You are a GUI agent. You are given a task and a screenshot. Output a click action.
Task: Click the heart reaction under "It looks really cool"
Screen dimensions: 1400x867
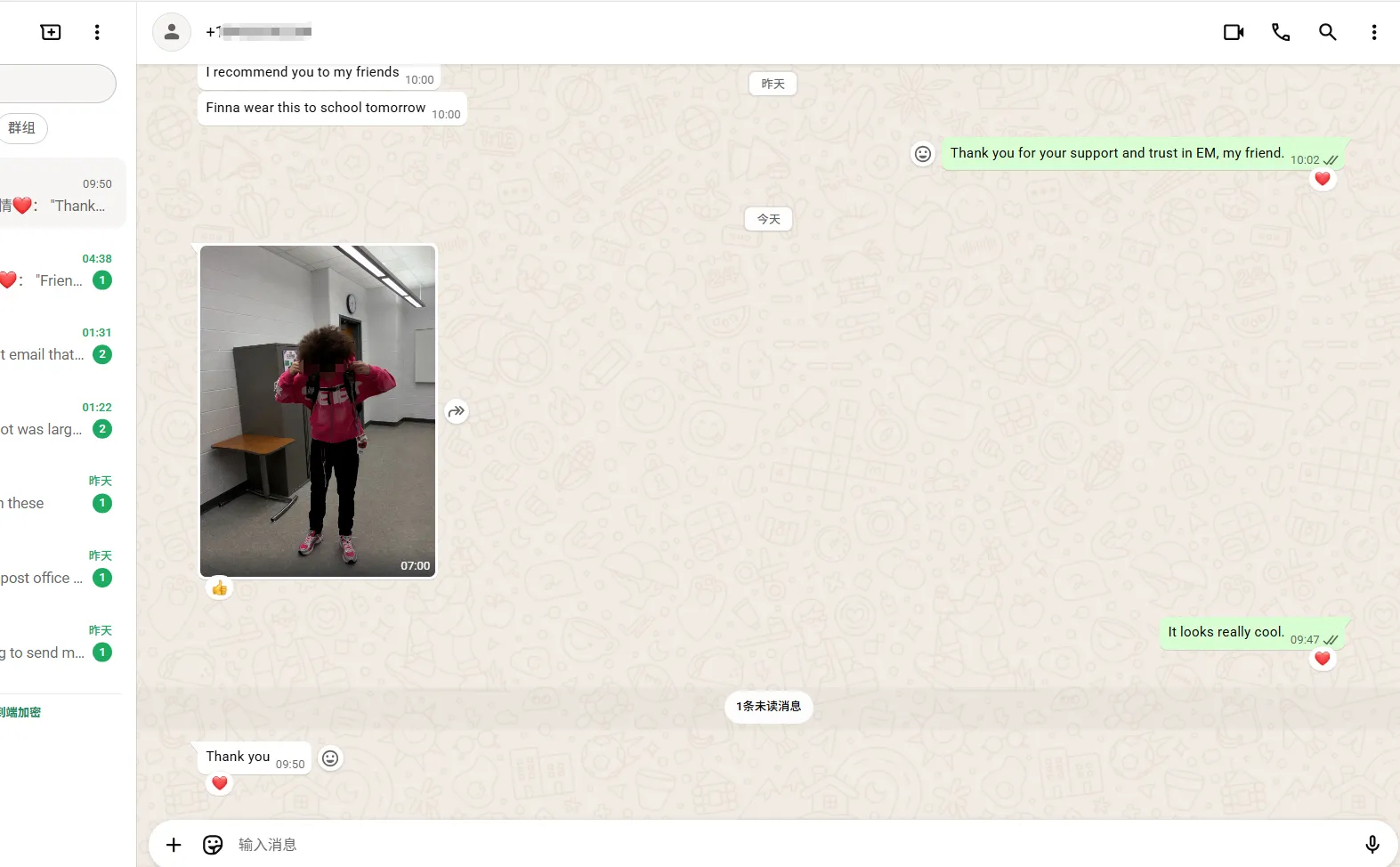coord(1322,659)
